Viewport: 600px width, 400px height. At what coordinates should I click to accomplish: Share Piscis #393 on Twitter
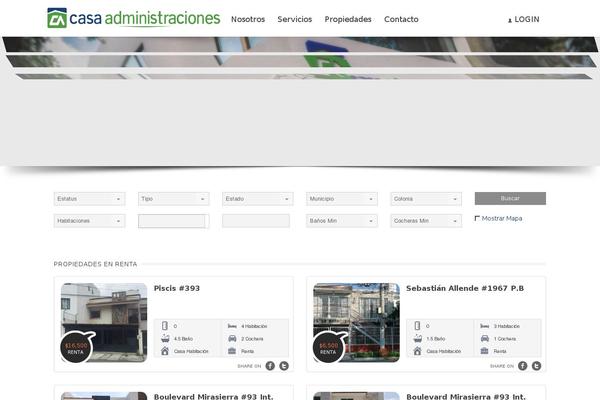(x=284, y=366)
